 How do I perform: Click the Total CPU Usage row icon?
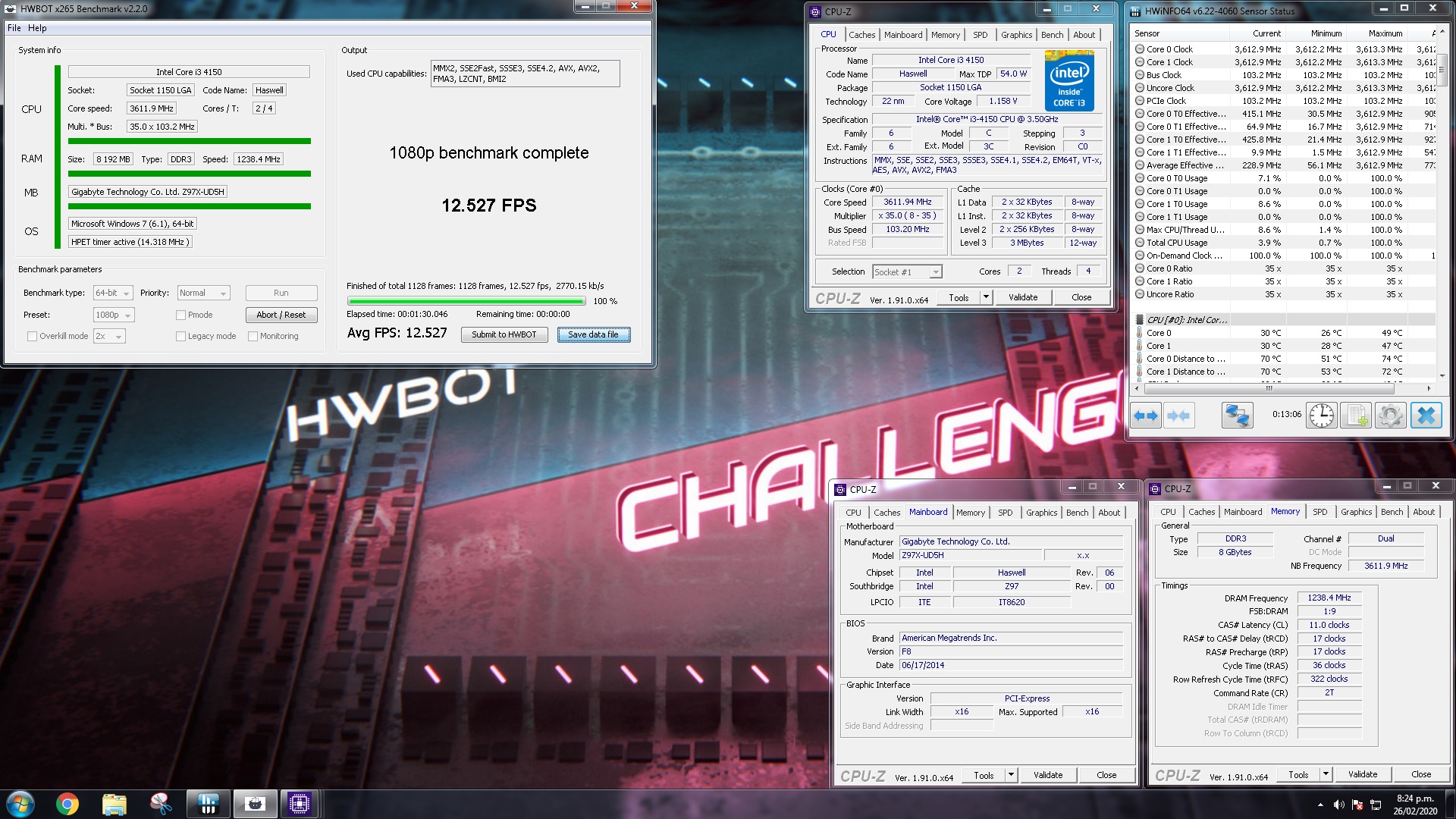pos(1139,243)
